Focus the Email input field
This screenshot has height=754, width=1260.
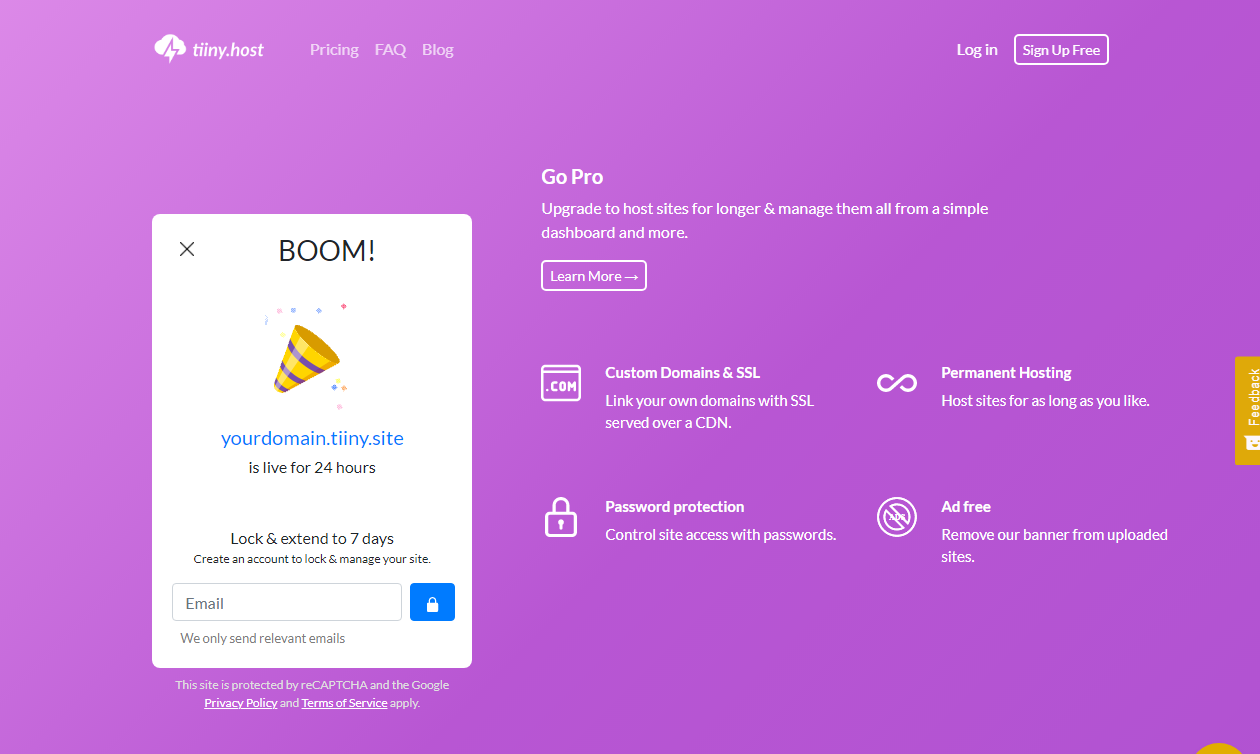tap(287, 602)
